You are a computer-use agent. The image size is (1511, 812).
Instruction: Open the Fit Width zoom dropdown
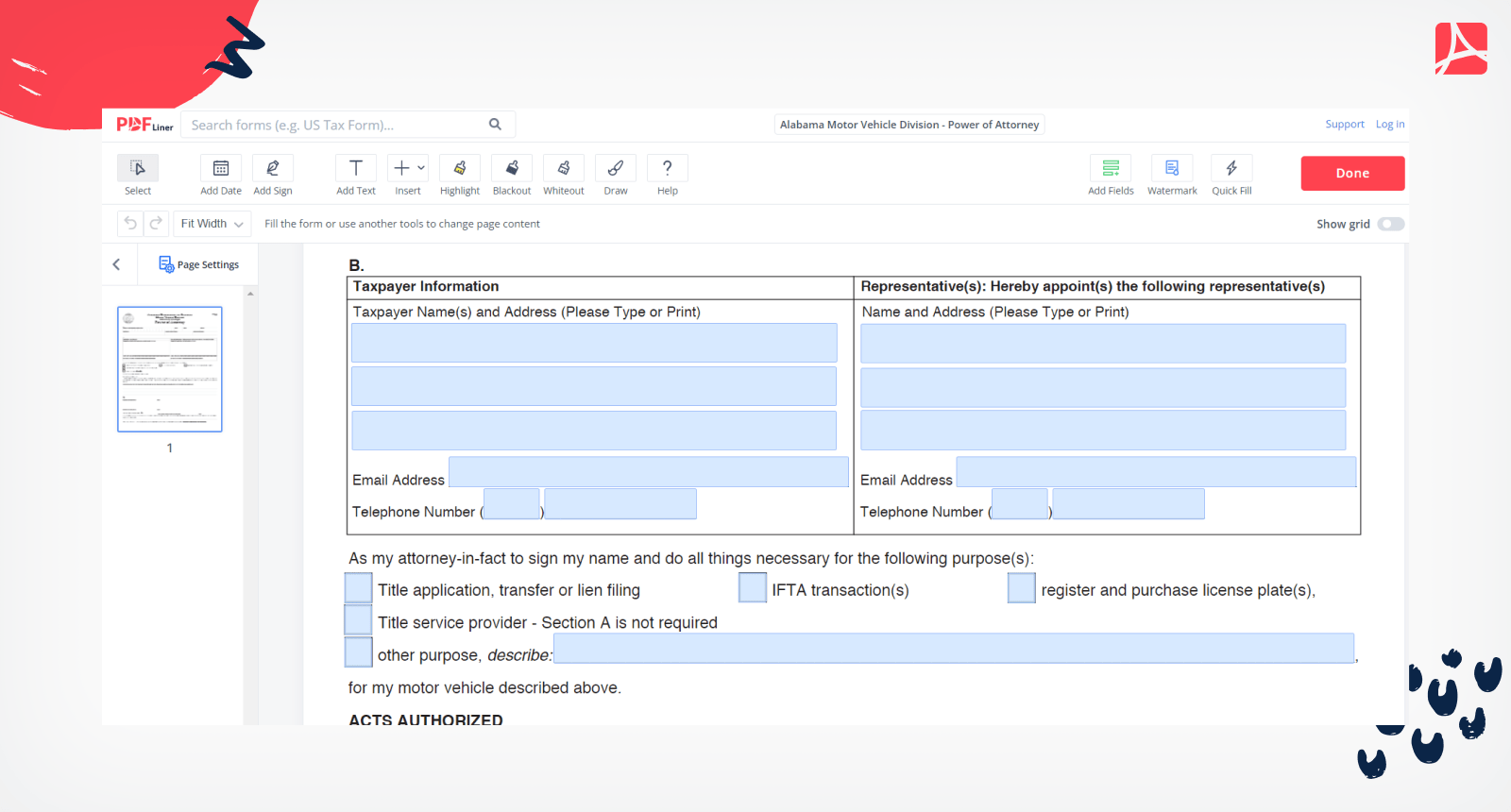(212, 224)
